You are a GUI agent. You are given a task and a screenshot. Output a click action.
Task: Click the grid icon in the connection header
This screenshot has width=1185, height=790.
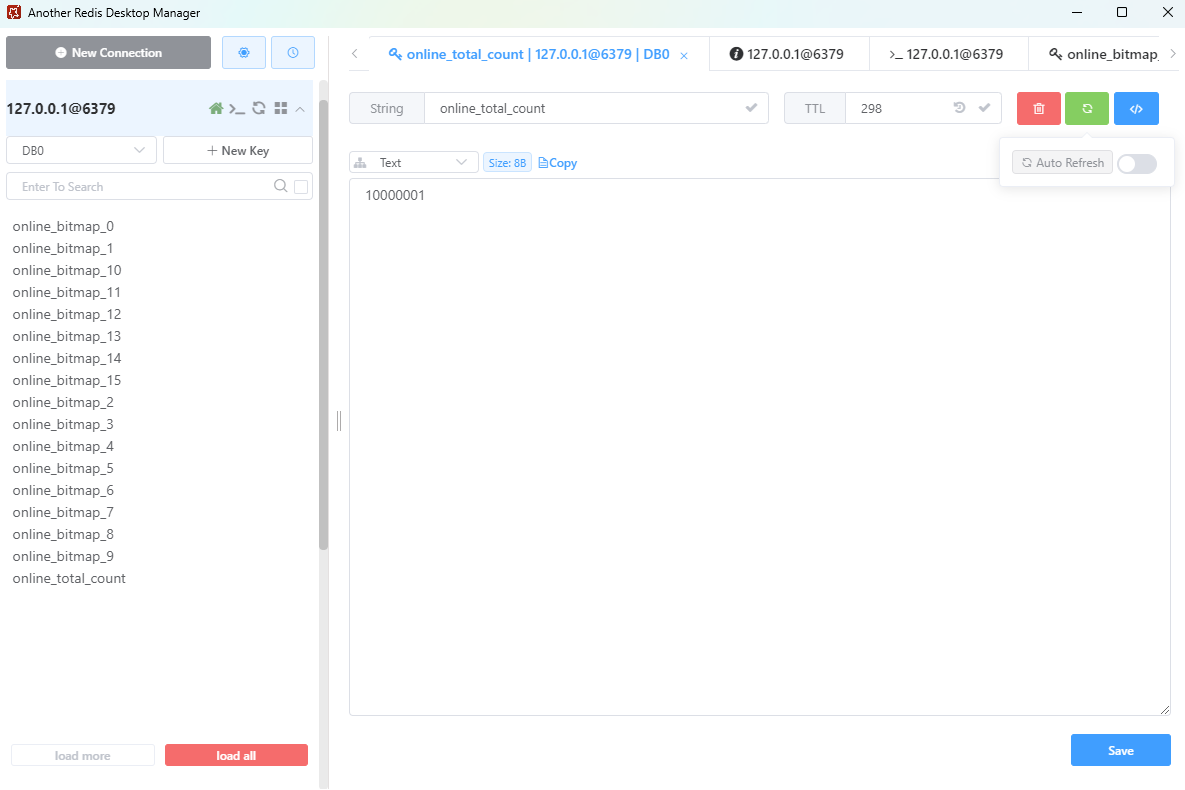point(280,108)
